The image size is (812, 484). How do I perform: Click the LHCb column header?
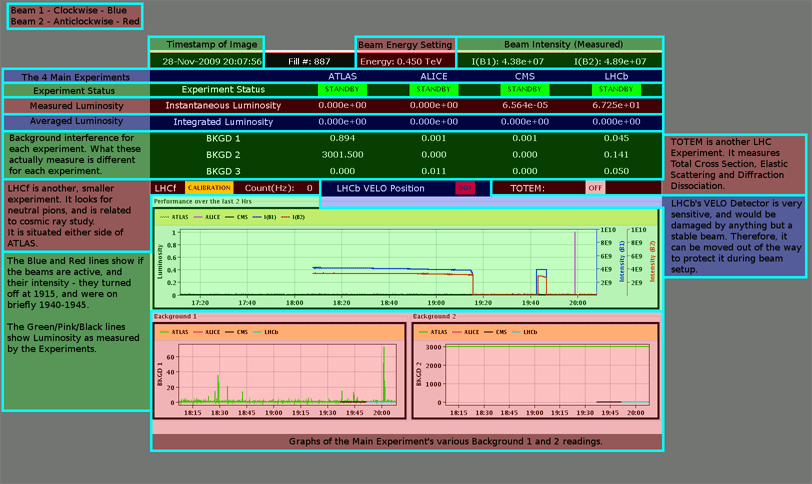(x=616, y=77)
